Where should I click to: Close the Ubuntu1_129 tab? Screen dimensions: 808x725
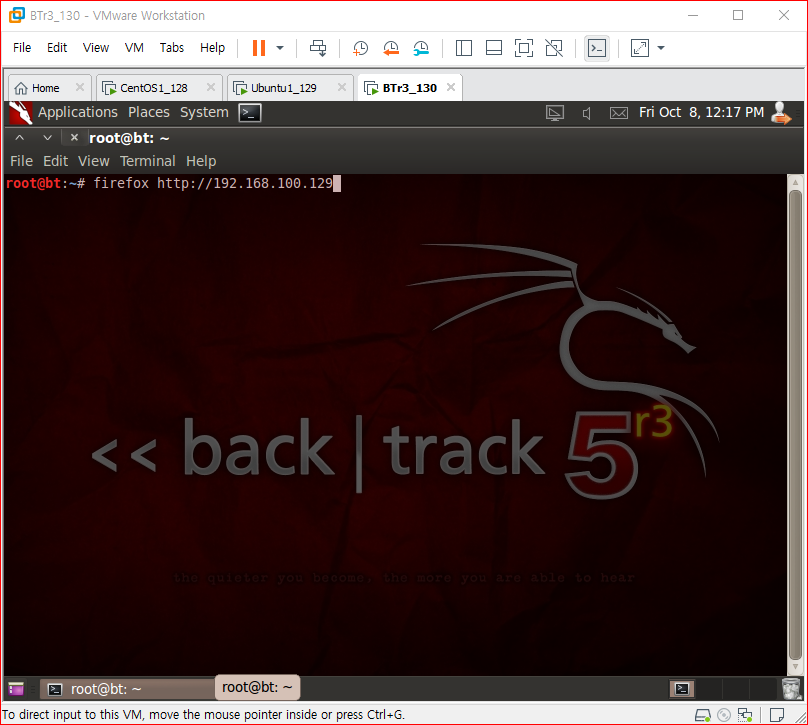click(x=342, y=88)
